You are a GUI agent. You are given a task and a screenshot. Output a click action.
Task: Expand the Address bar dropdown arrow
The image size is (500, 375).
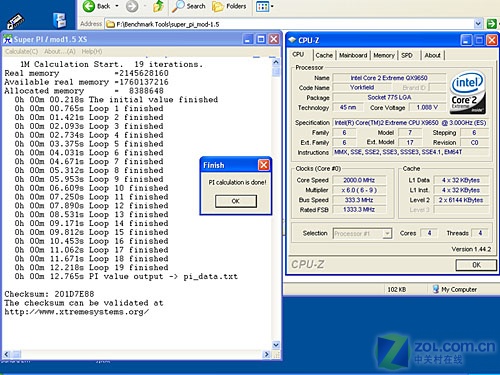pyautogui.click(x=478, y=24)
